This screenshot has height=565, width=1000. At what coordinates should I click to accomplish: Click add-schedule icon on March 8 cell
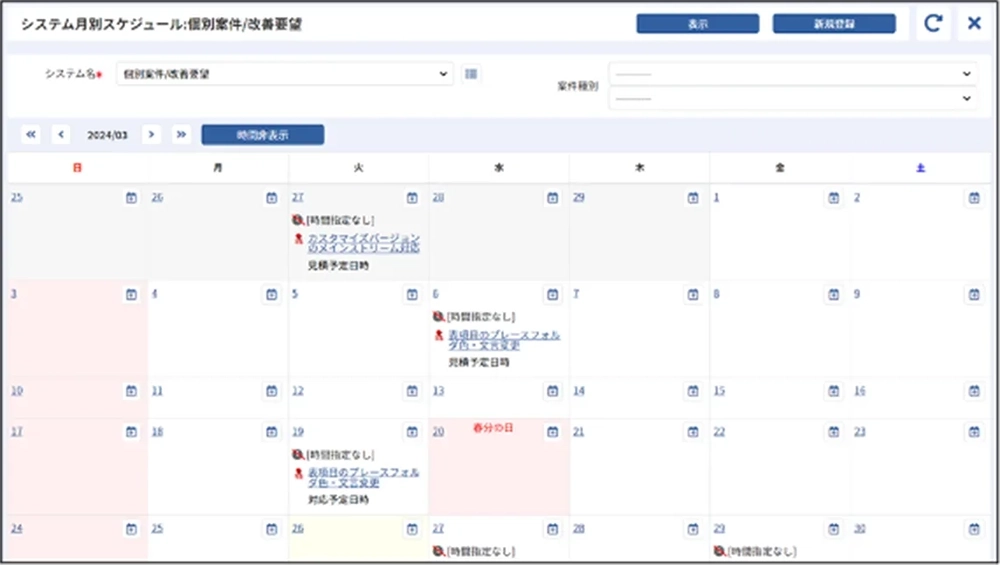pos(834,294)
